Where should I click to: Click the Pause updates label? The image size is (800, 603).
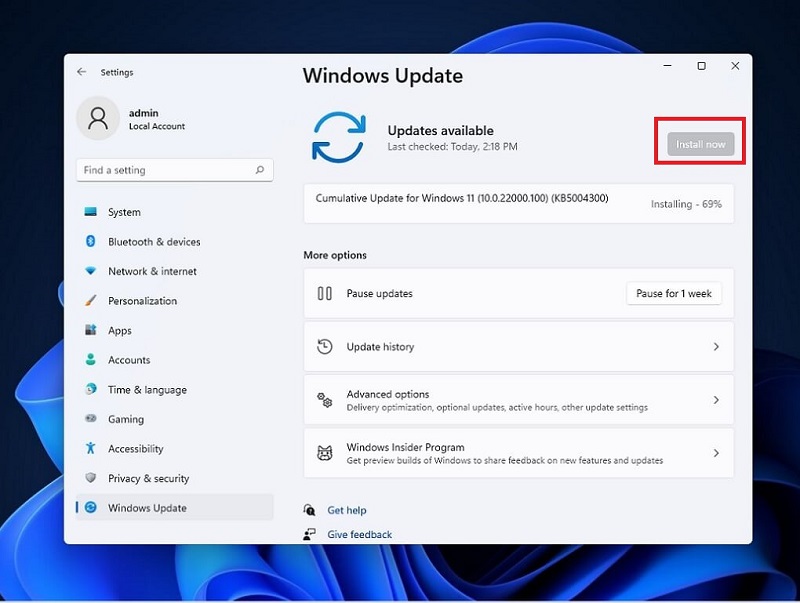[380, 293]
